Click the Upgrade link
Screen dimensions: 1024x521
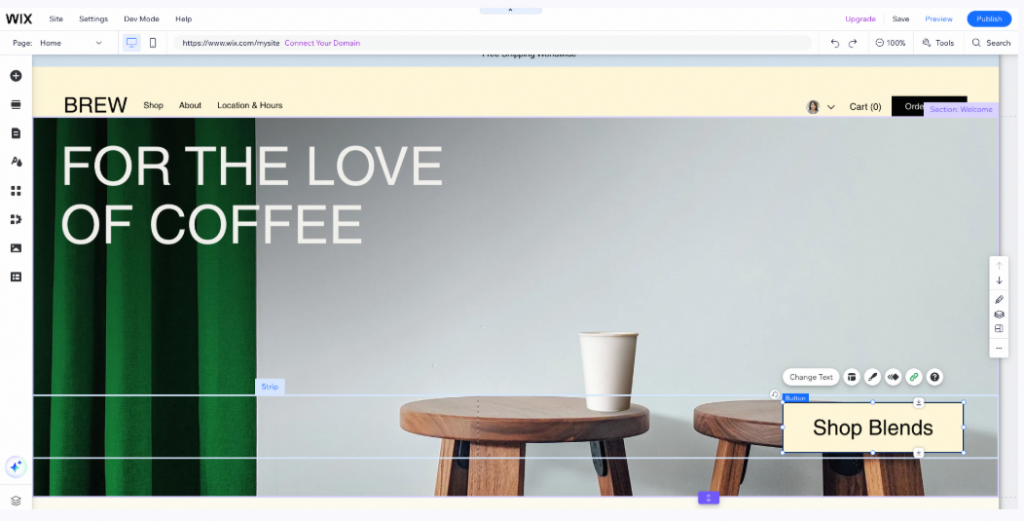click(x=860, y=19)
